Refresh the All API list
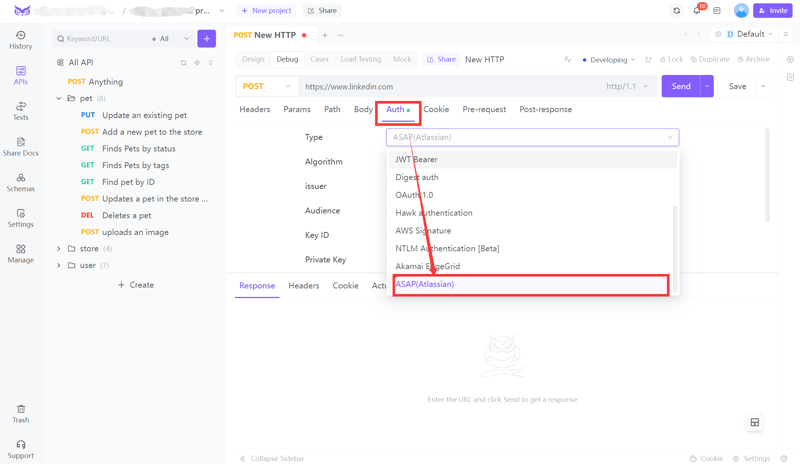800x464 pixels. pos(183,63)
